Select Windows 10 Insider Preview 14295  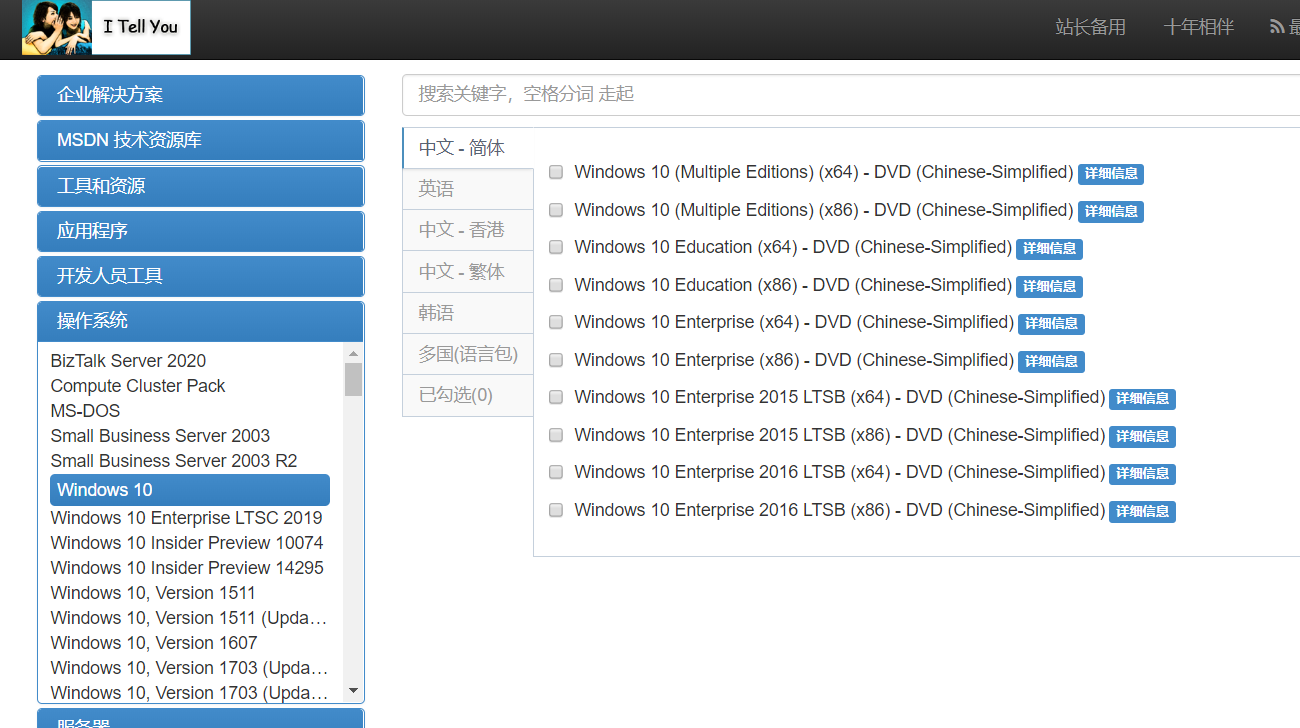[x=187, y=568]
